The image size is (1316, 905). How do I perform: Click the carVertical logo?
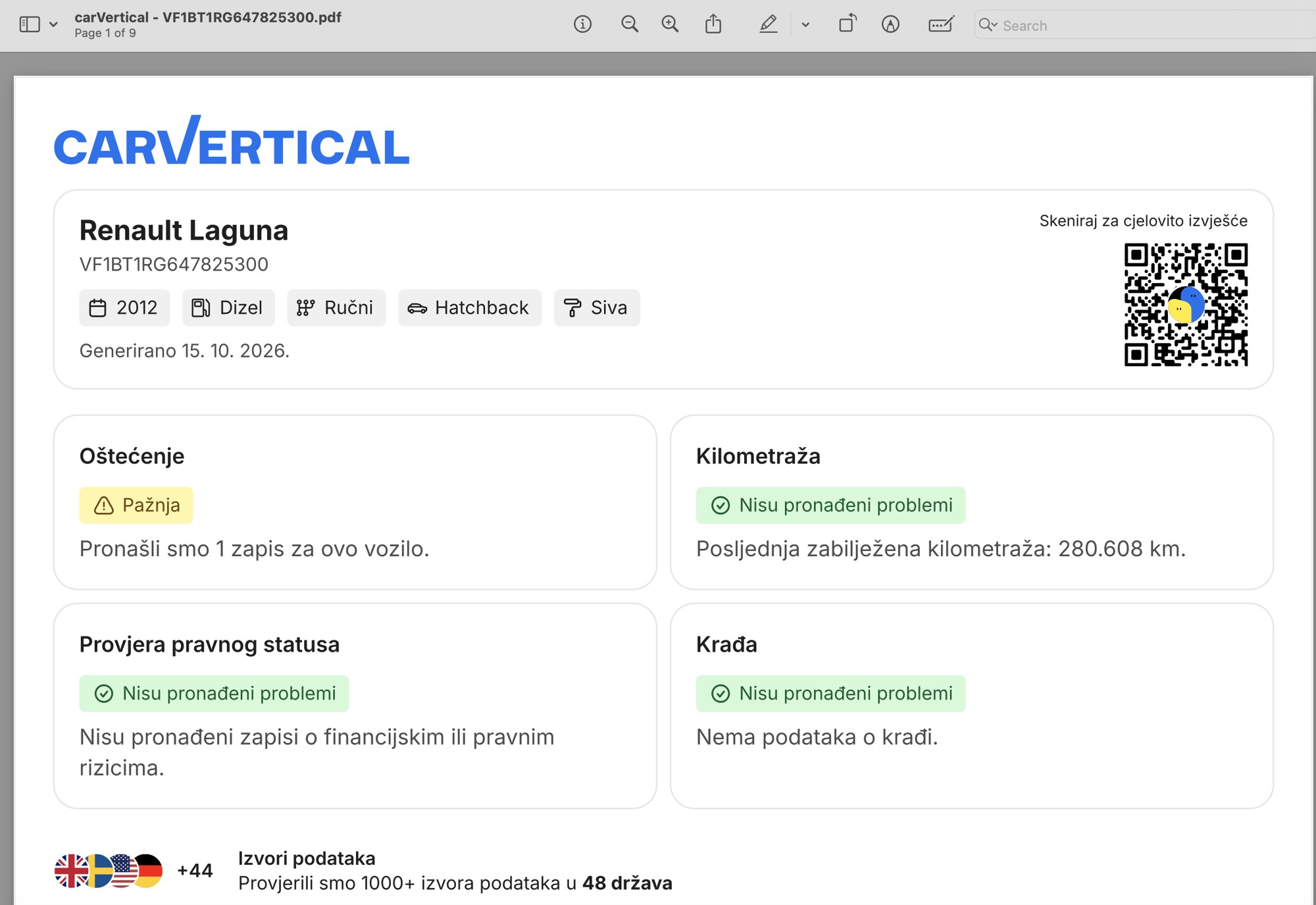(232, 140)
